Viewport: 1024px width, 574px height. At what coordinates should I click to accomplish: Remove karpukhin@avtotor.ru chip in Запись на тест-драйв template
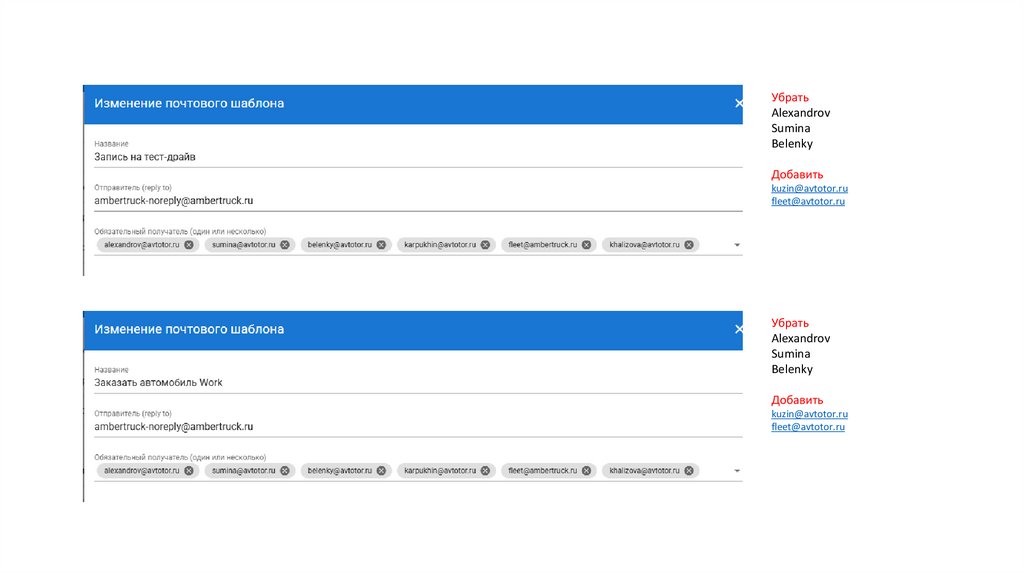[x=485, y=245]
